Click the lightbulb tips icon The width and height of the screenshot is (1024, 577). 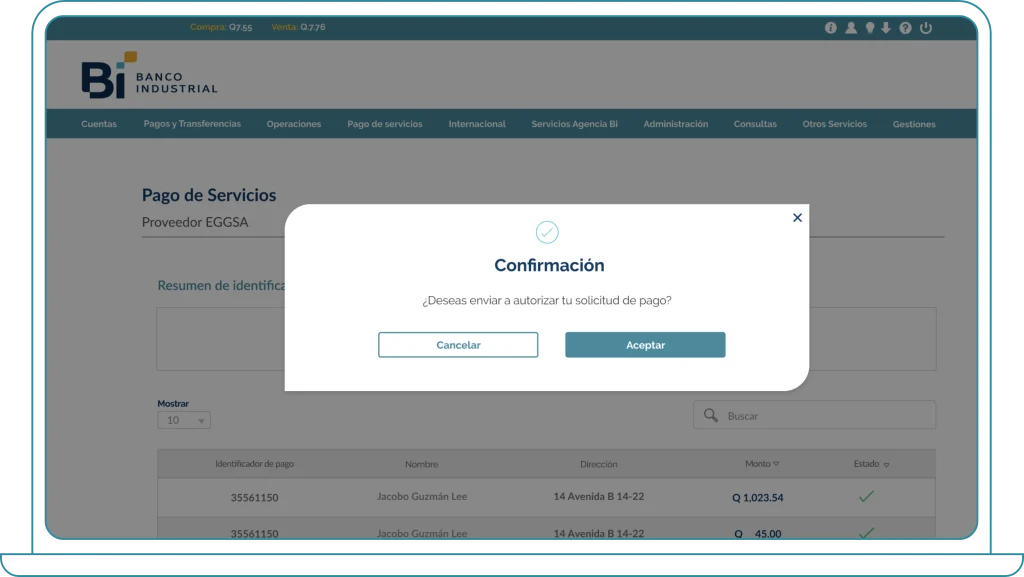[870, 28]
